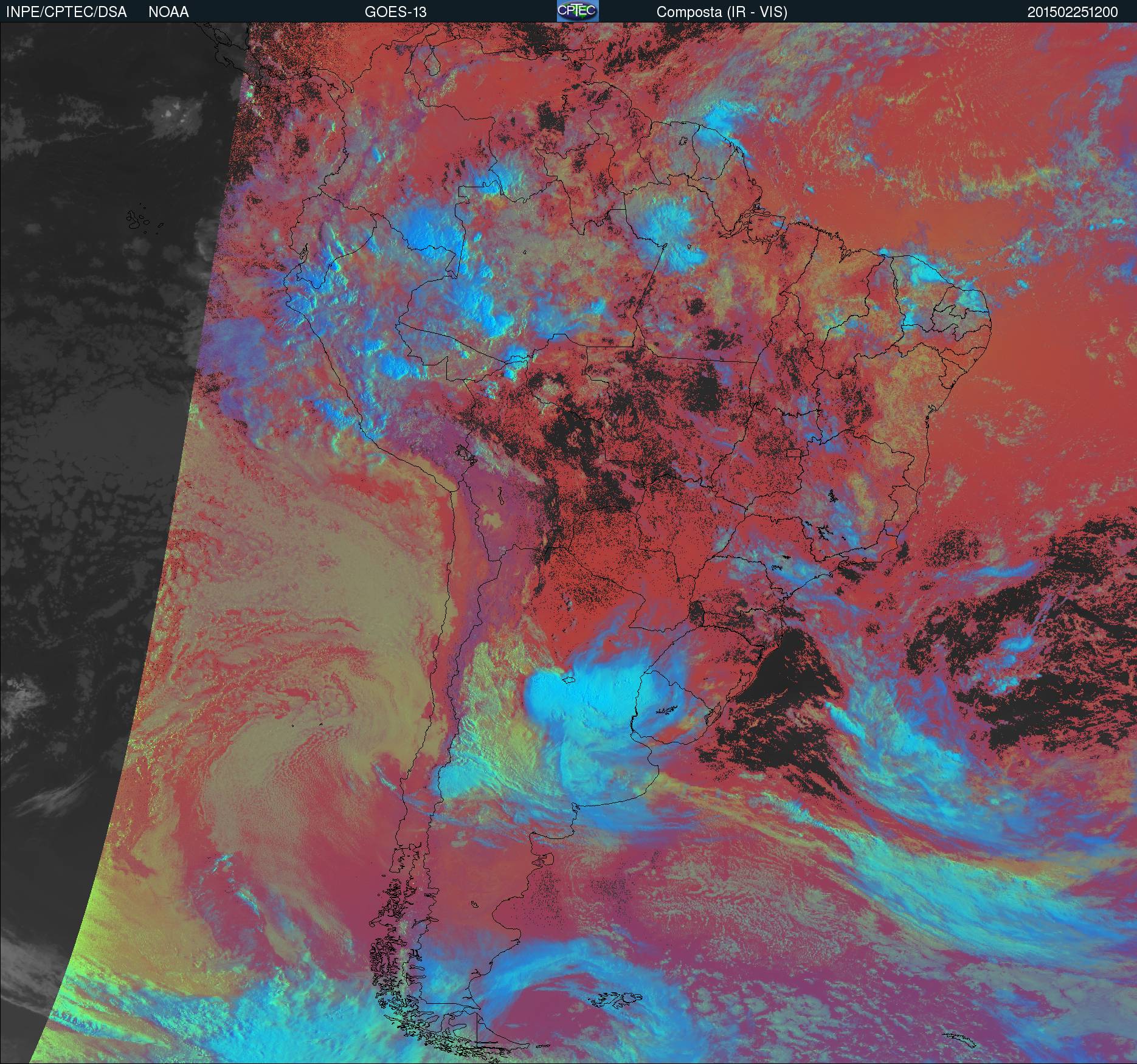
Task: Click the 201502251200 timestamp
Action: coord(1073,12)
